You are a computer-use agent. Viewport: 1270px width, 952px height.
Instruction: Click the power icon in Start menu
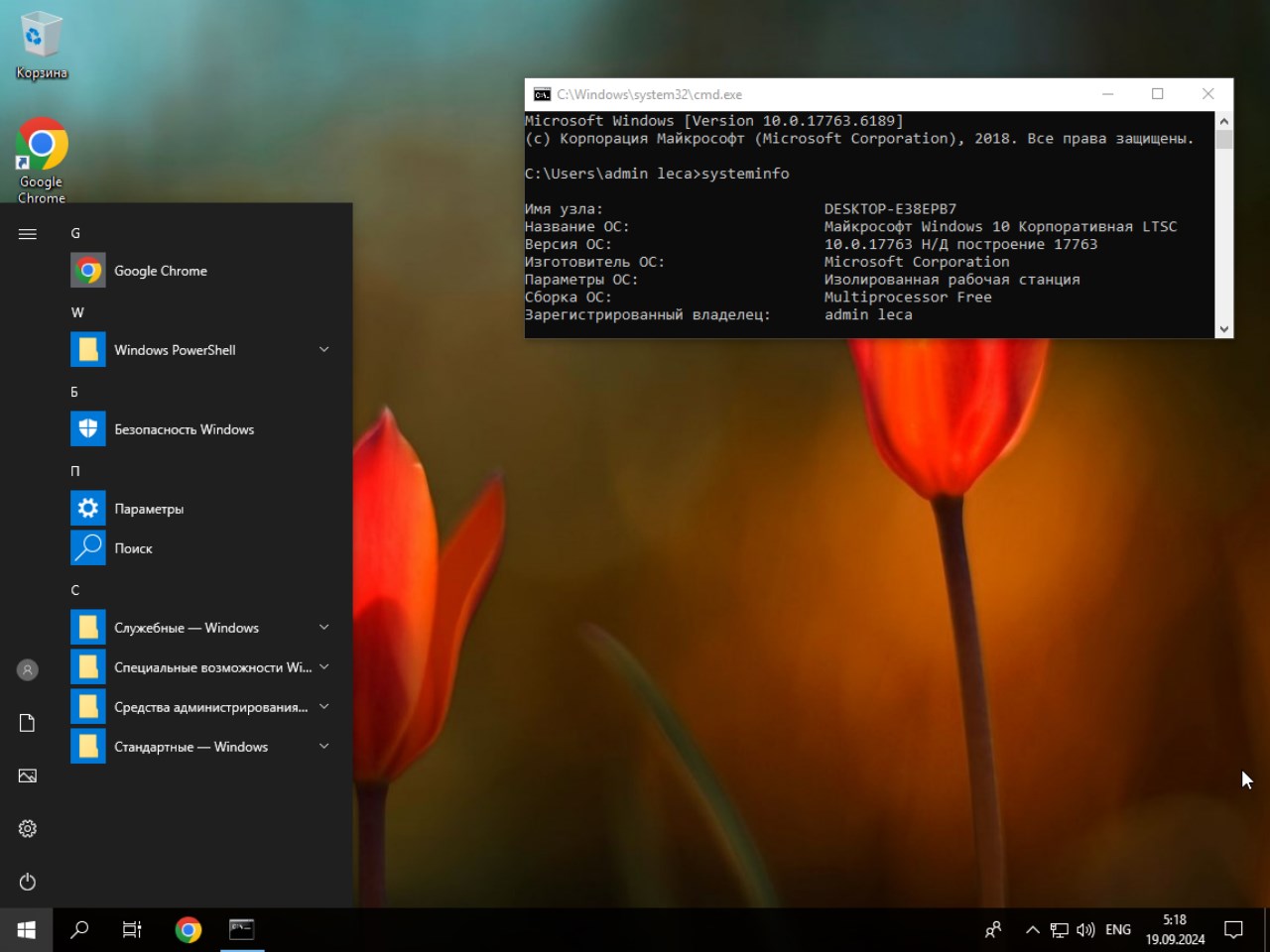(28, 882)
